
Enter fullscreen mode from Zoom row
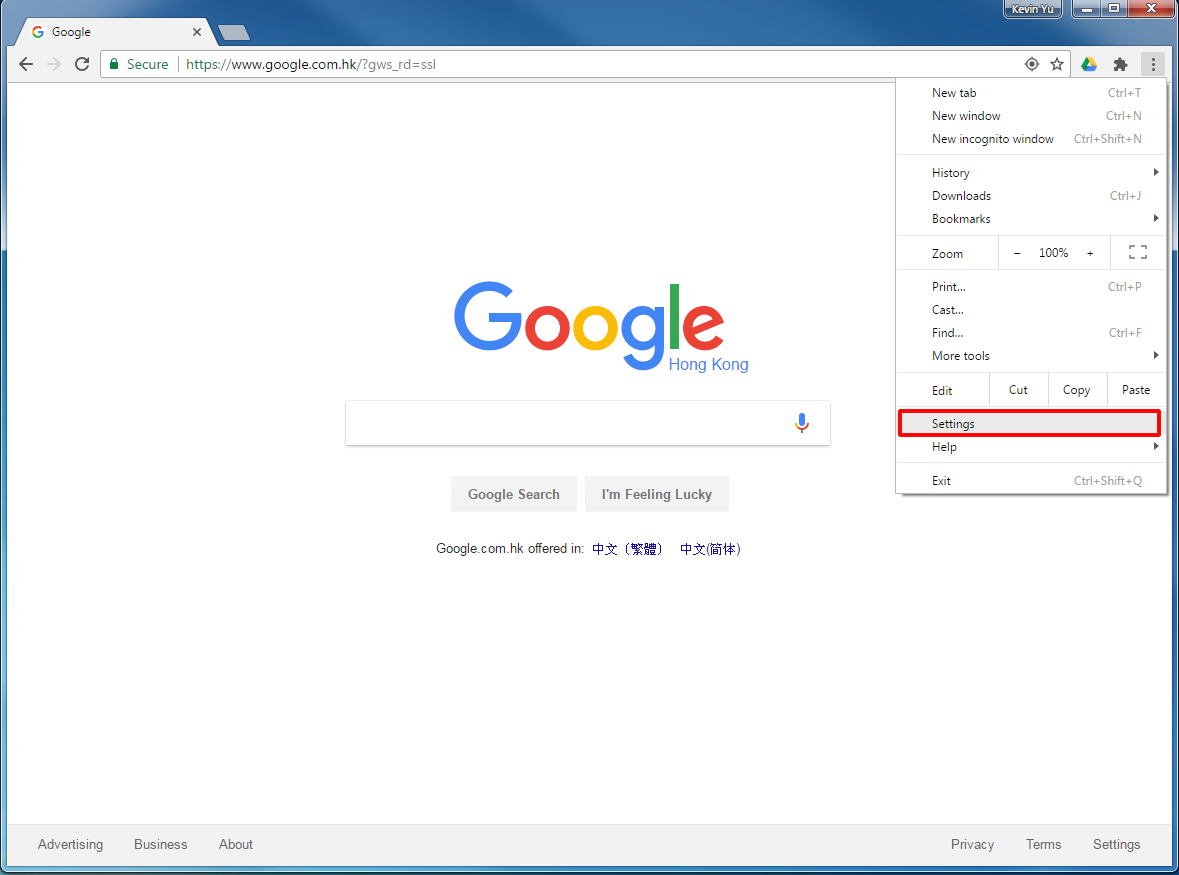tap(1138, 253)
